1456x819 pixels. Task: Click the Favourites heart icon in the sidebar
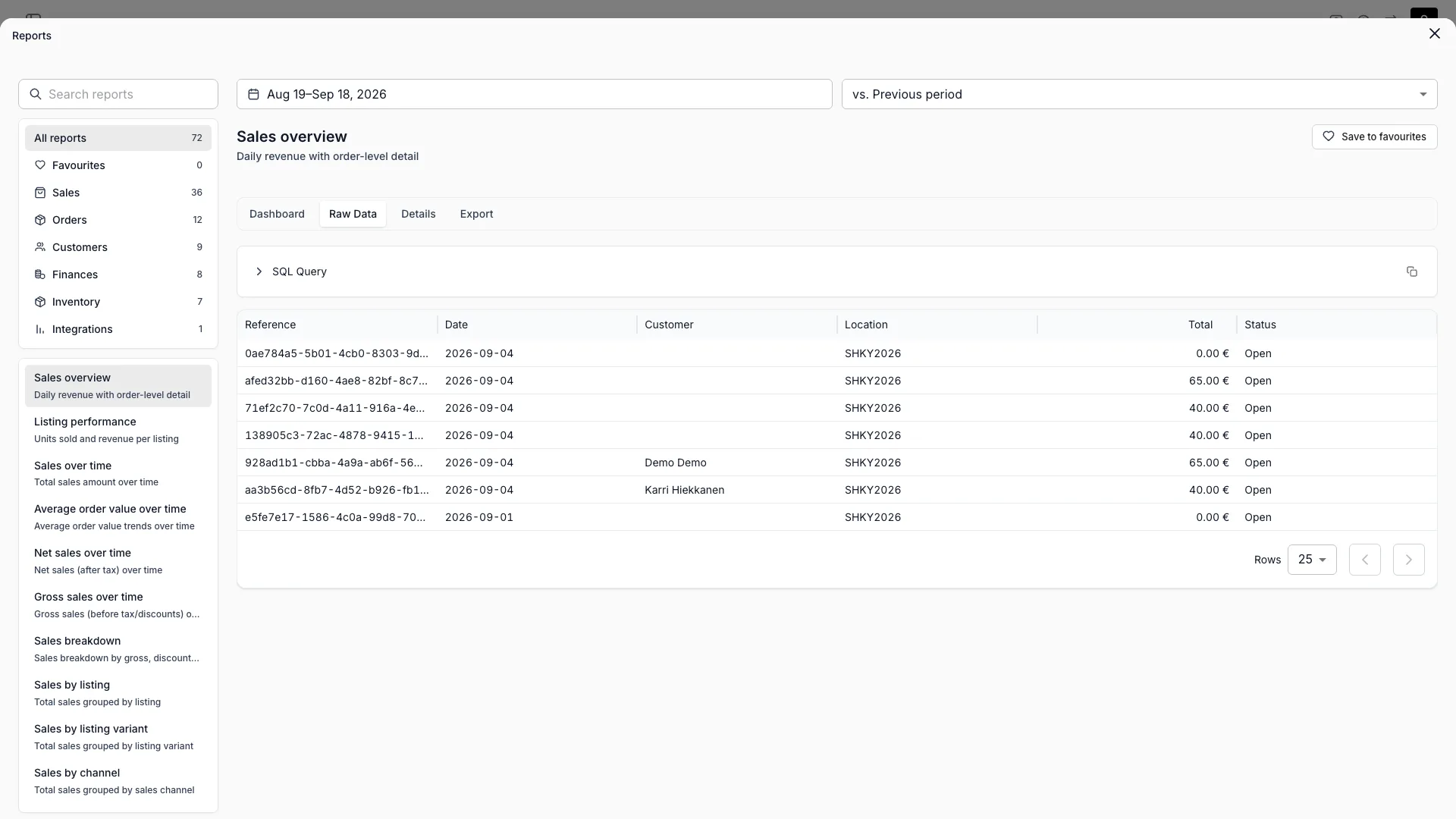(x=40, y=165)
